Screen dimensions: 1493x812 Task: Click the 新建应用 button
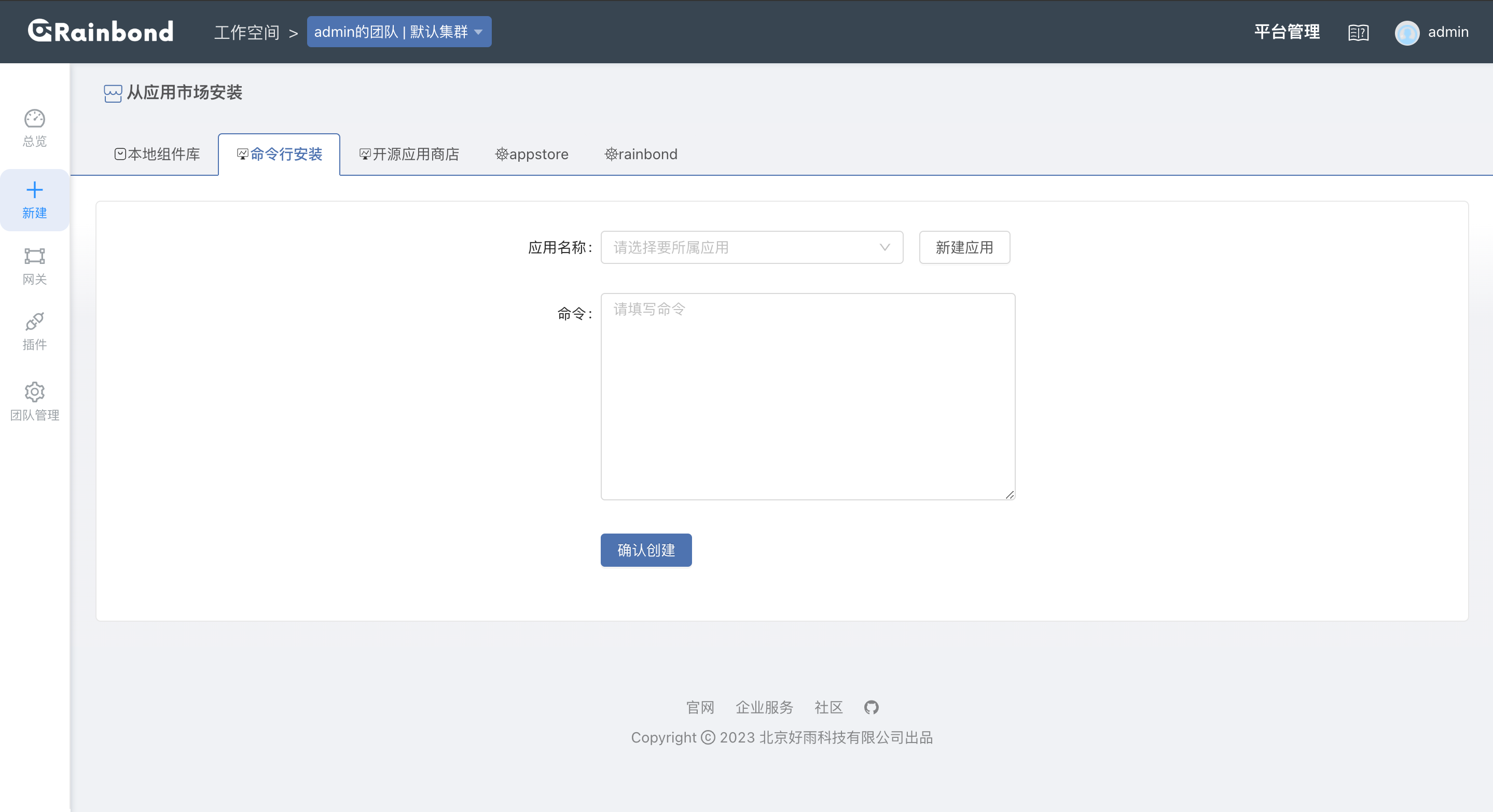pos(964,247)
